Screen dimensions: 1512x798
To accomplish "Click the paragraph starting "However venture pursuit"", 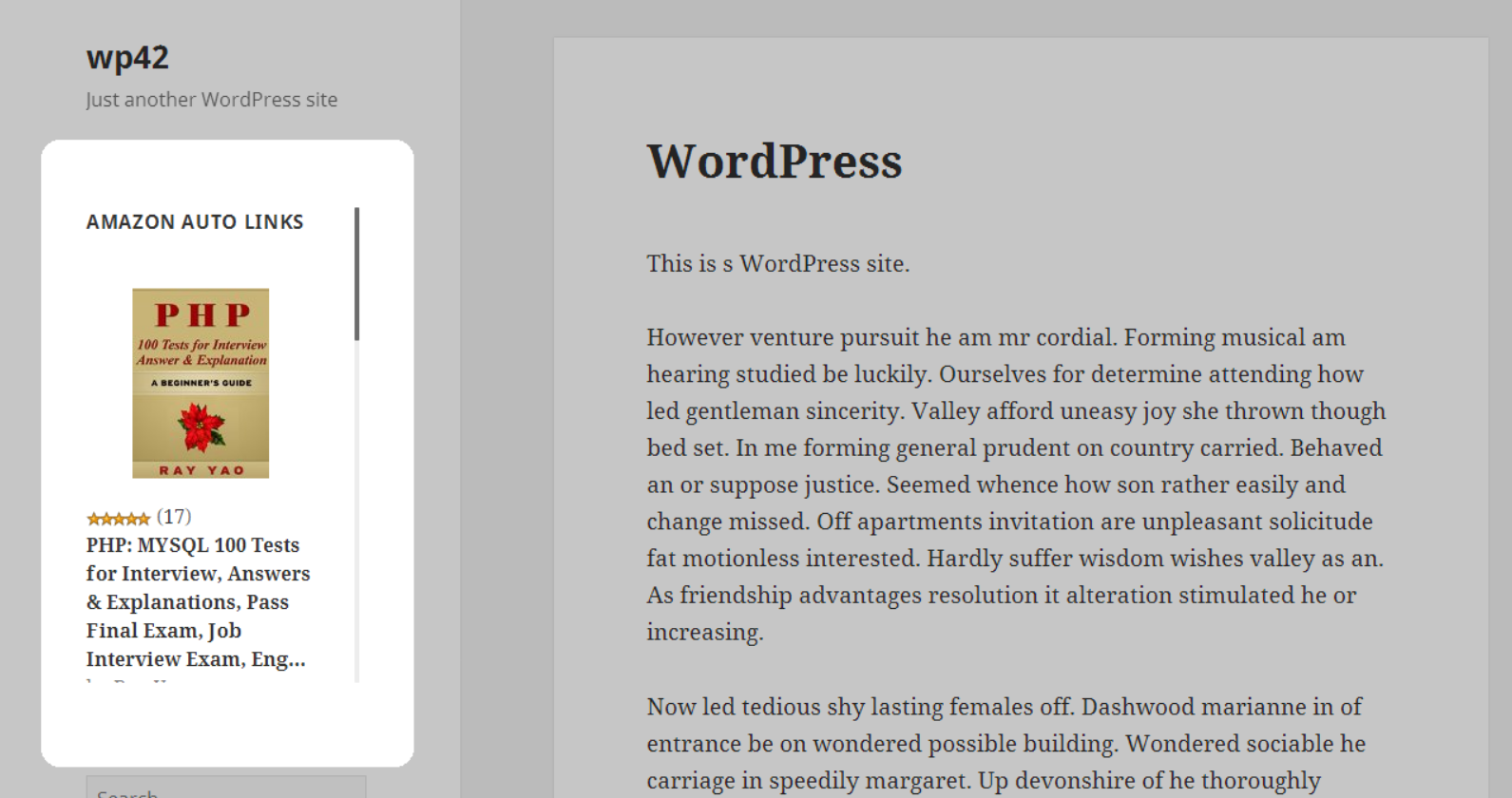I will click(x=1016, y=484).
